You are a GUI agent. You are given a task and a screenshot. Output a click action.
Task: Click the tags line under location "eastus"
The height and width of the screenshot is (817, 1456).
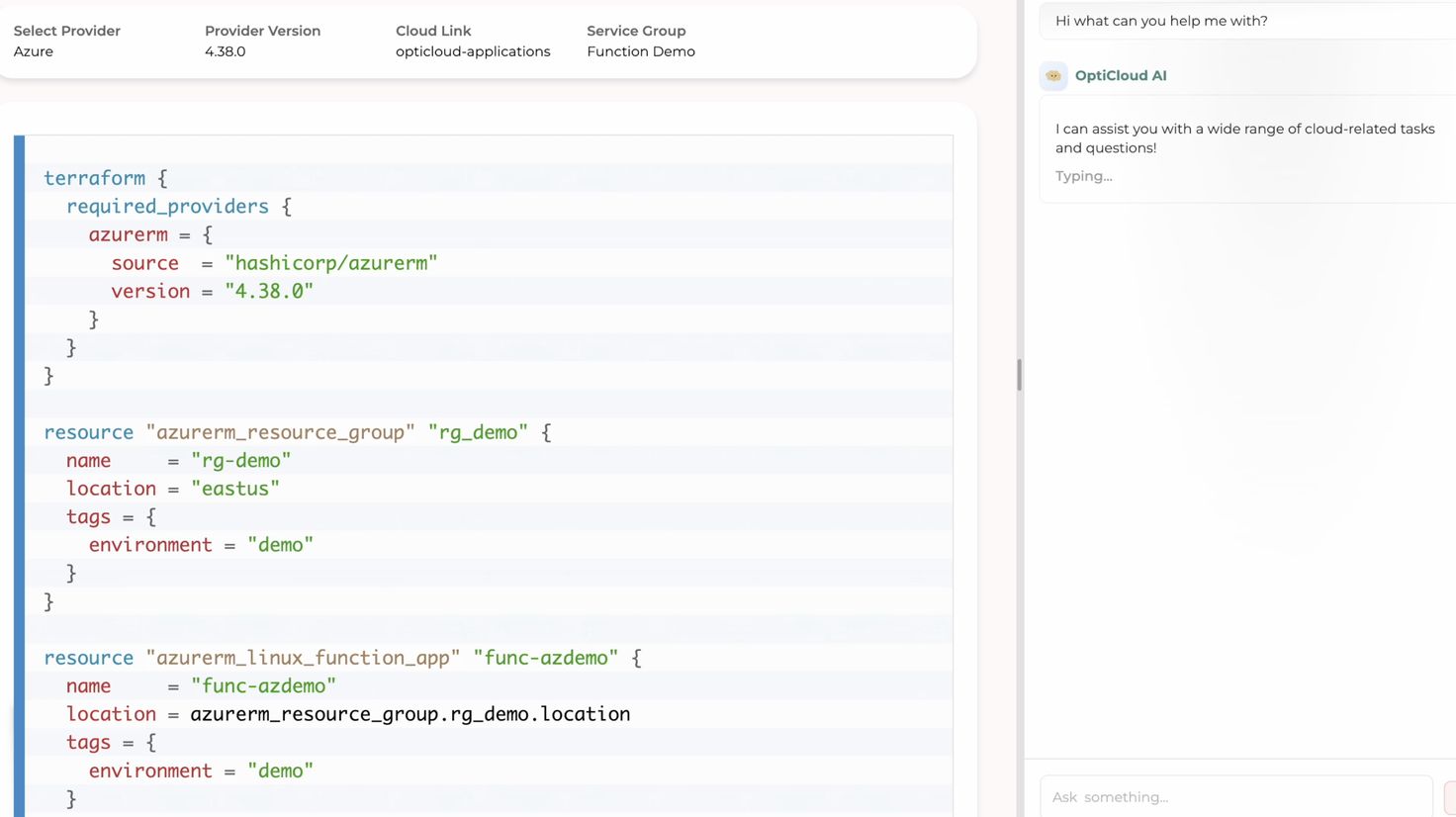point(111,516)
